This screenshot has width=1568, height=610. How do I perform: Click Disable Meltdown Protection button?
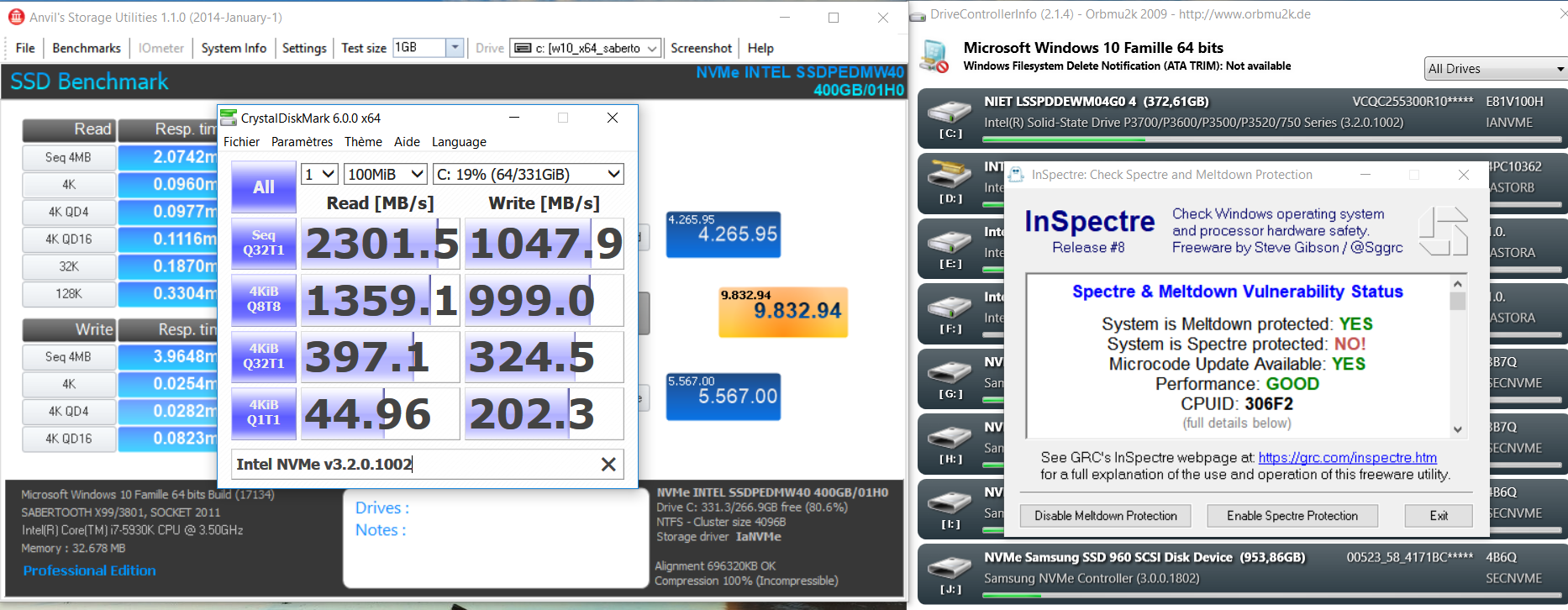pyautogui.click(x=1106, y=516)
